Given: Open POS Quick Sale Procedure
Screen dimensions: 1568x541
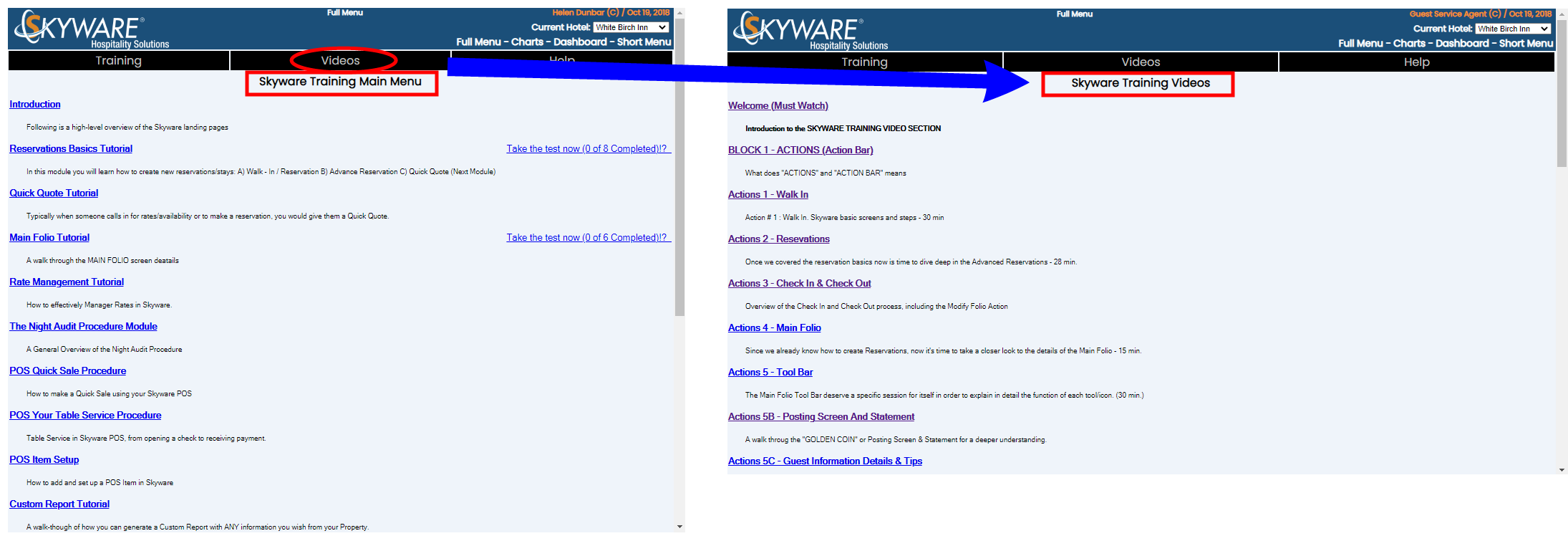Looking at the screenshot, I should 68,371.
